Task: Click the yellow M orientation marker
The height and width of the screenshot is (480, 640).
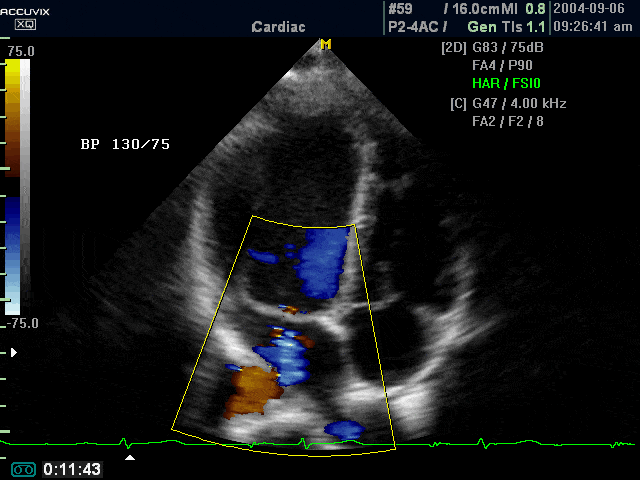Action: [x=326, y=44]
